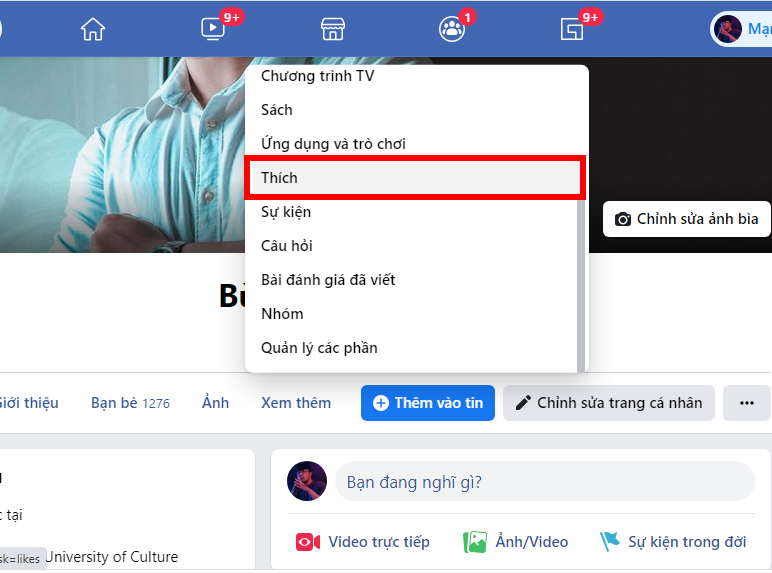Screen dimensions: 772x573
Task: Open the Ảnh tab
Action: [215, 403]
